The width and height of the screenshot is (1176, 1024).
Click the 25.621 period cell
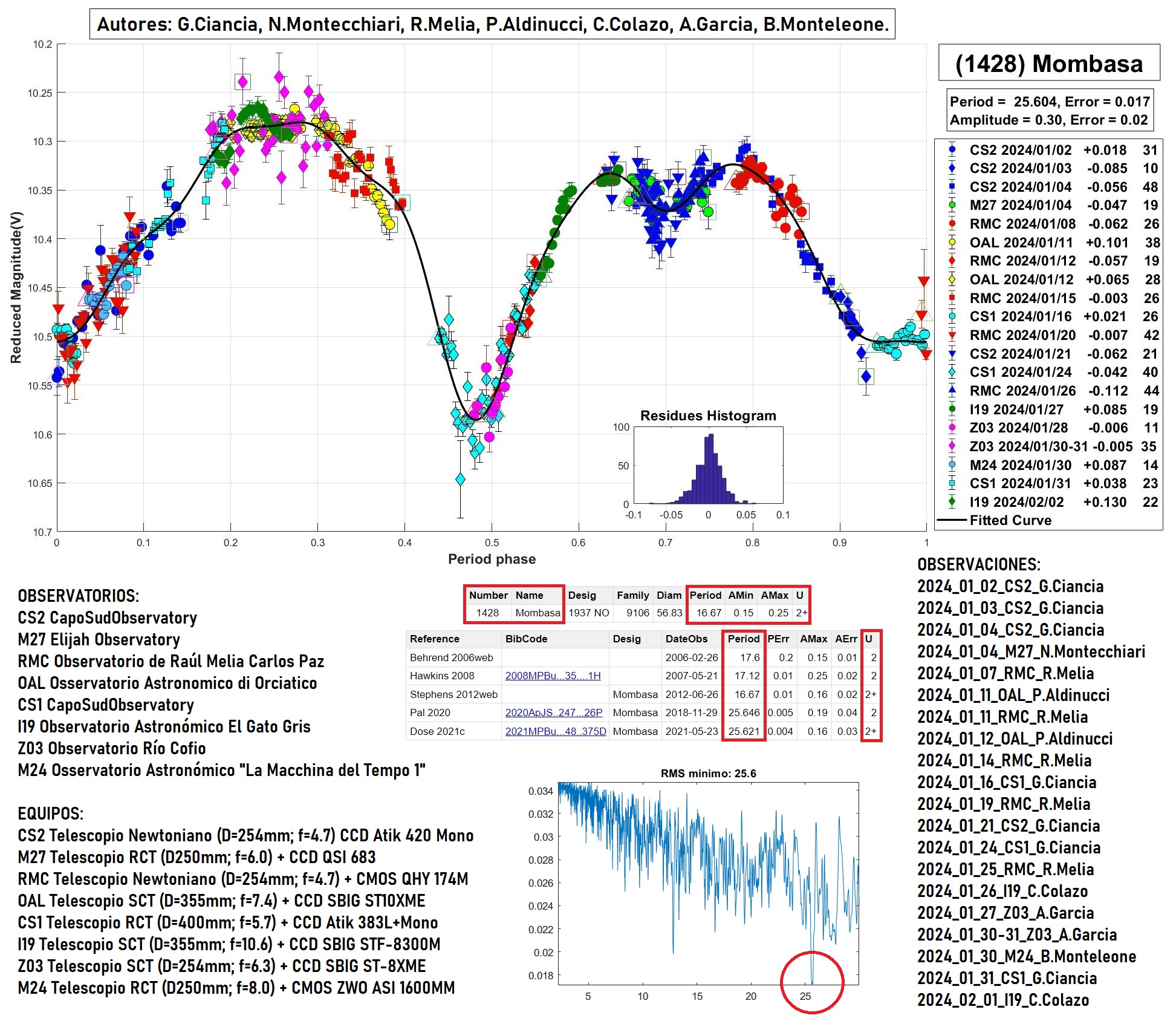pyautogui.click(x=744, y=731)
